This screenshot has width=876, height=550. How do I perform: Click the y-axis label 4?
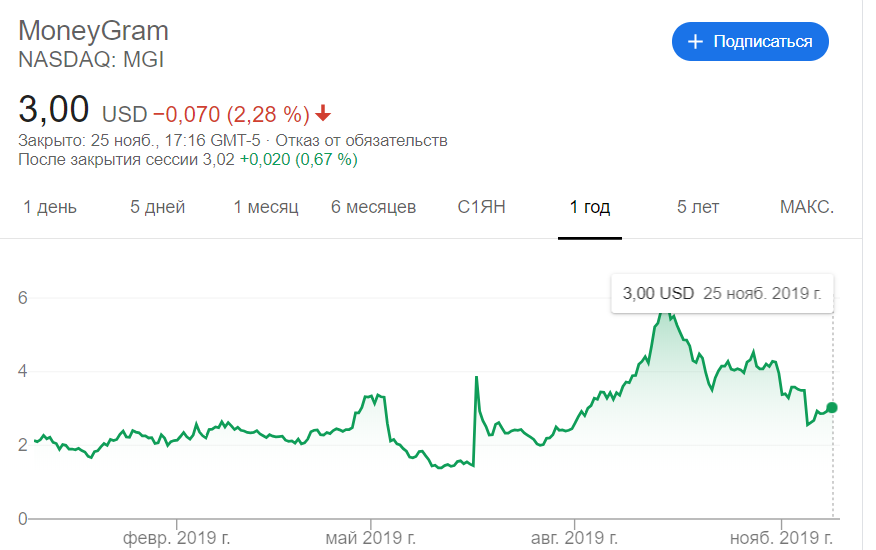[x=22, y=371]
